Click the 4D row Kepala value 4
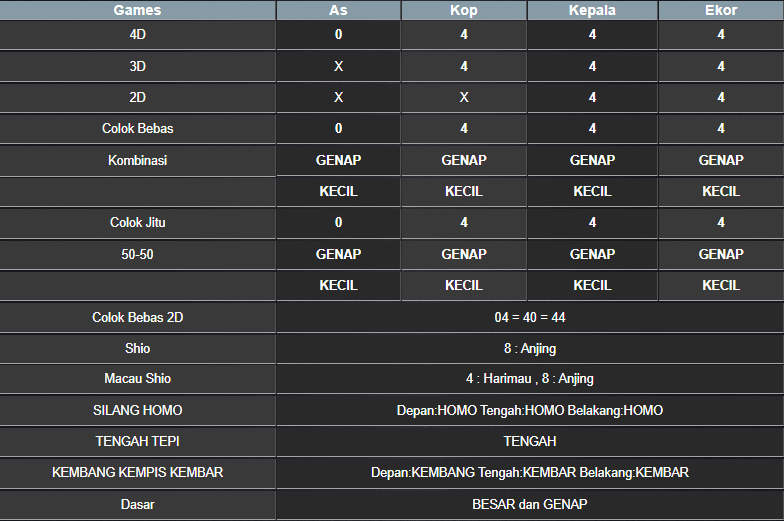 pyautogui.click(x=592, y=34)
